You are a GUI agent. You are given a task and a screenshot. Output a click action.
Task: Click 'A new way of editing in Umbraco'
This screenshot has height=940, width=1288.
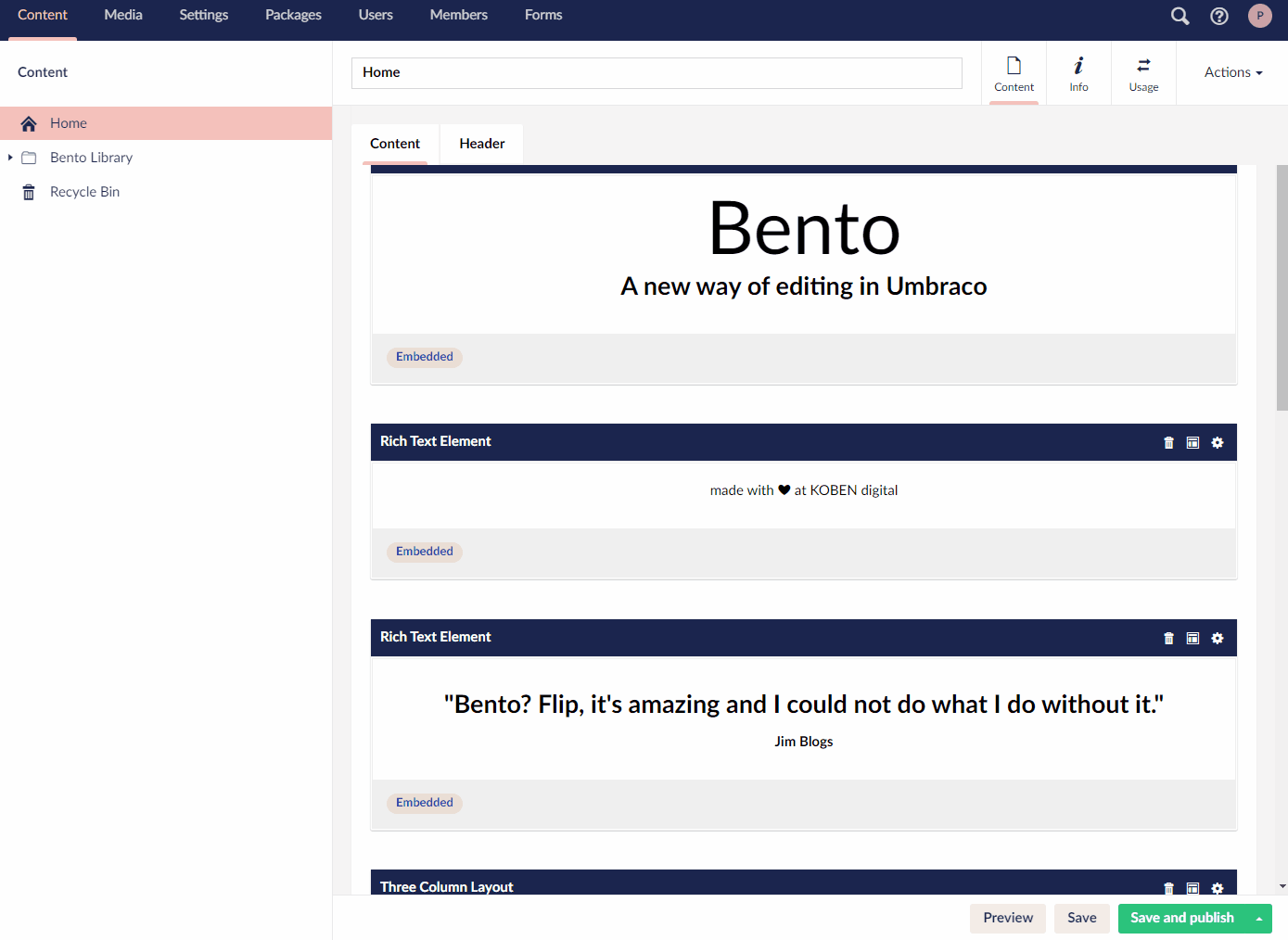point(804,286)
